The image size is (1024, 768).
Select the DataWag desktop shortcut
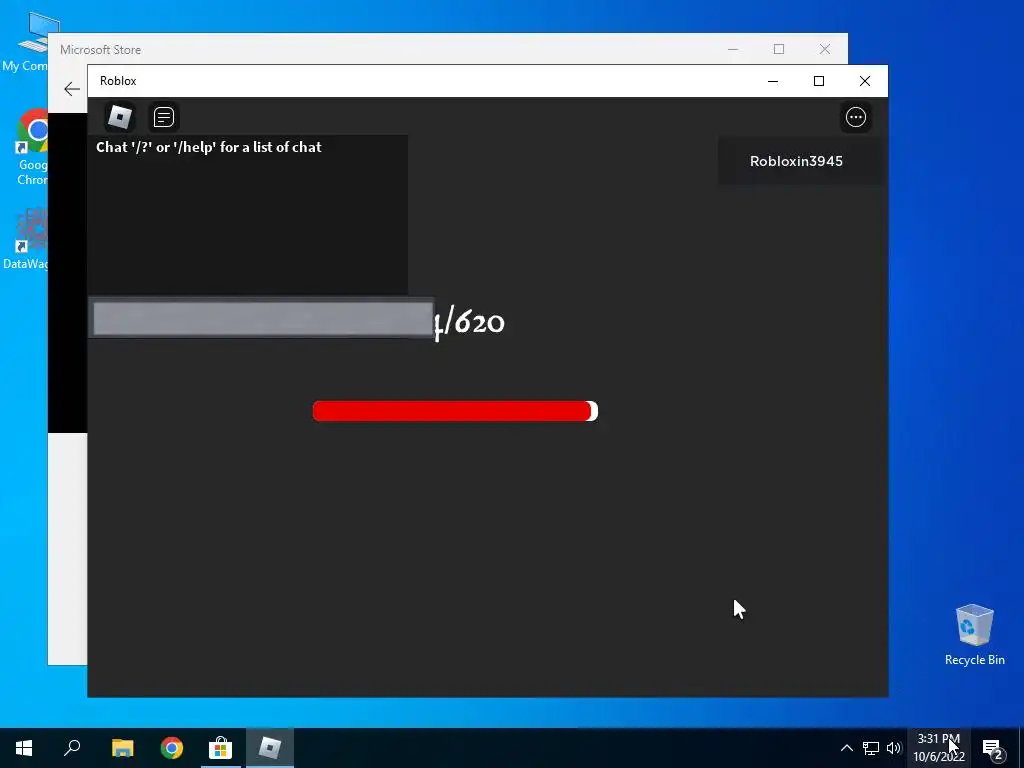coord(25,239)
